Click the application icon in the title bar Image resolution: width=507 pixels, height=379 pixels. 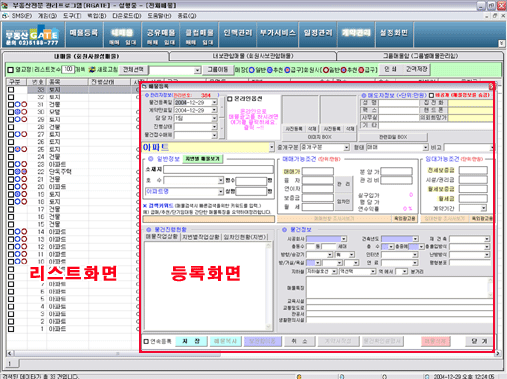pyautogui.click(x=4, y=5)
